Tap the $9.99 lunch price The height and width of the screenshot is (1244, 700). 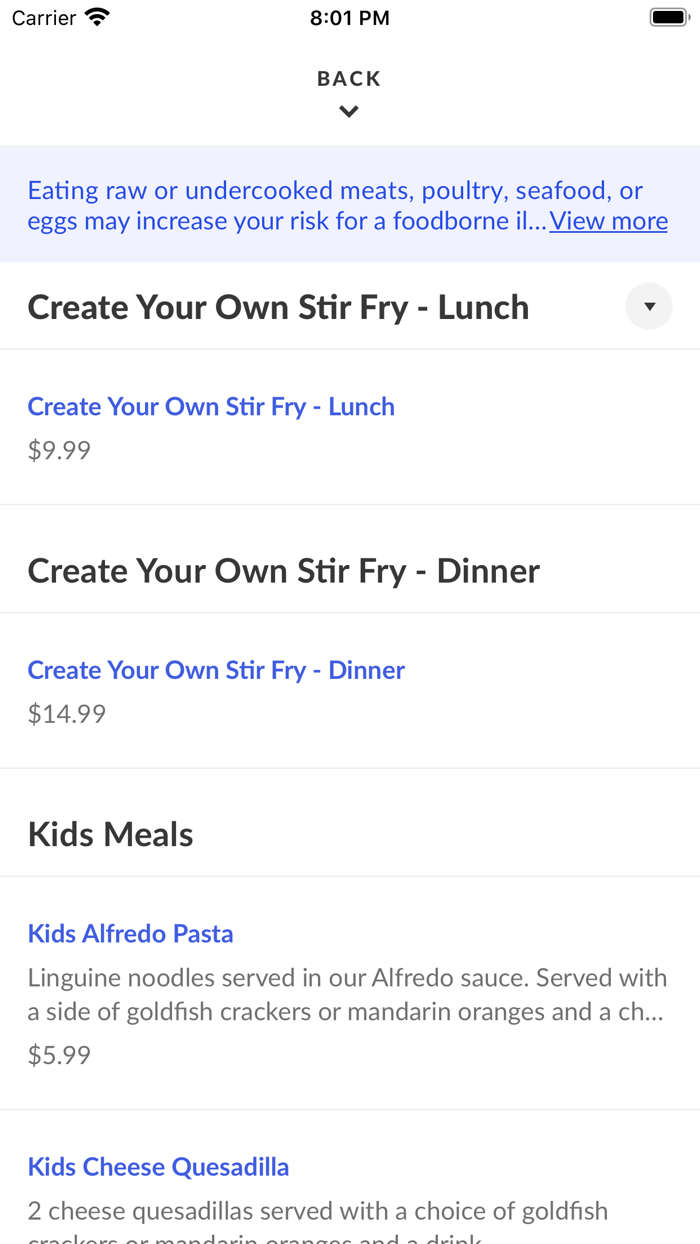(x=59, y=450)
